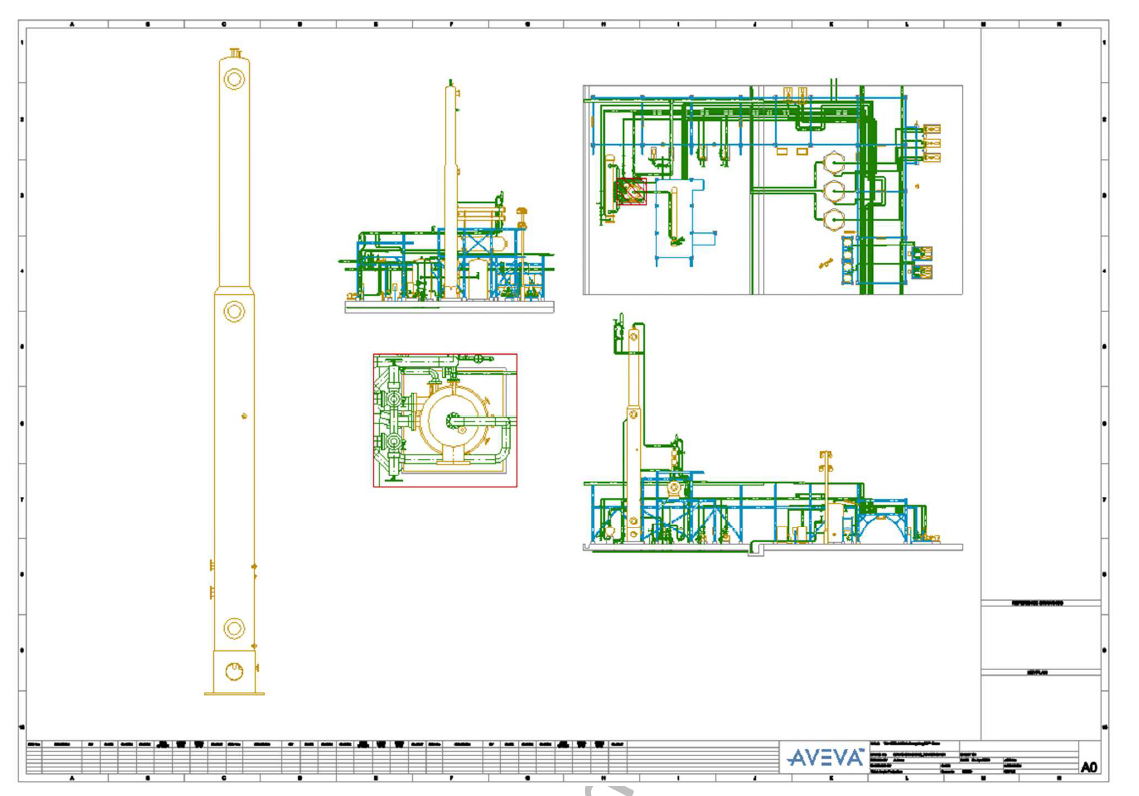The height and width of the screenshot is (796, 1139).
Task: Click the REFERENCE DRAWINGS panel header
Action: click(x=1040, y=603)
